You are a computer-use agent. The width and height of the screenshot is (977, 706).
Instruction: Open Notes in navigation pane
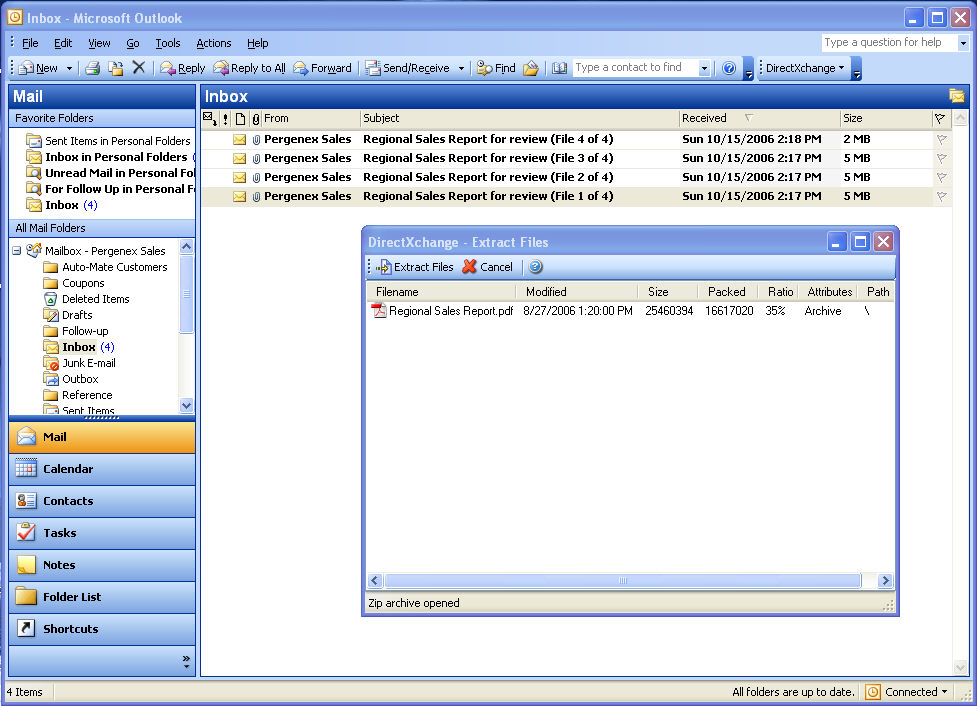coord(102,565)
